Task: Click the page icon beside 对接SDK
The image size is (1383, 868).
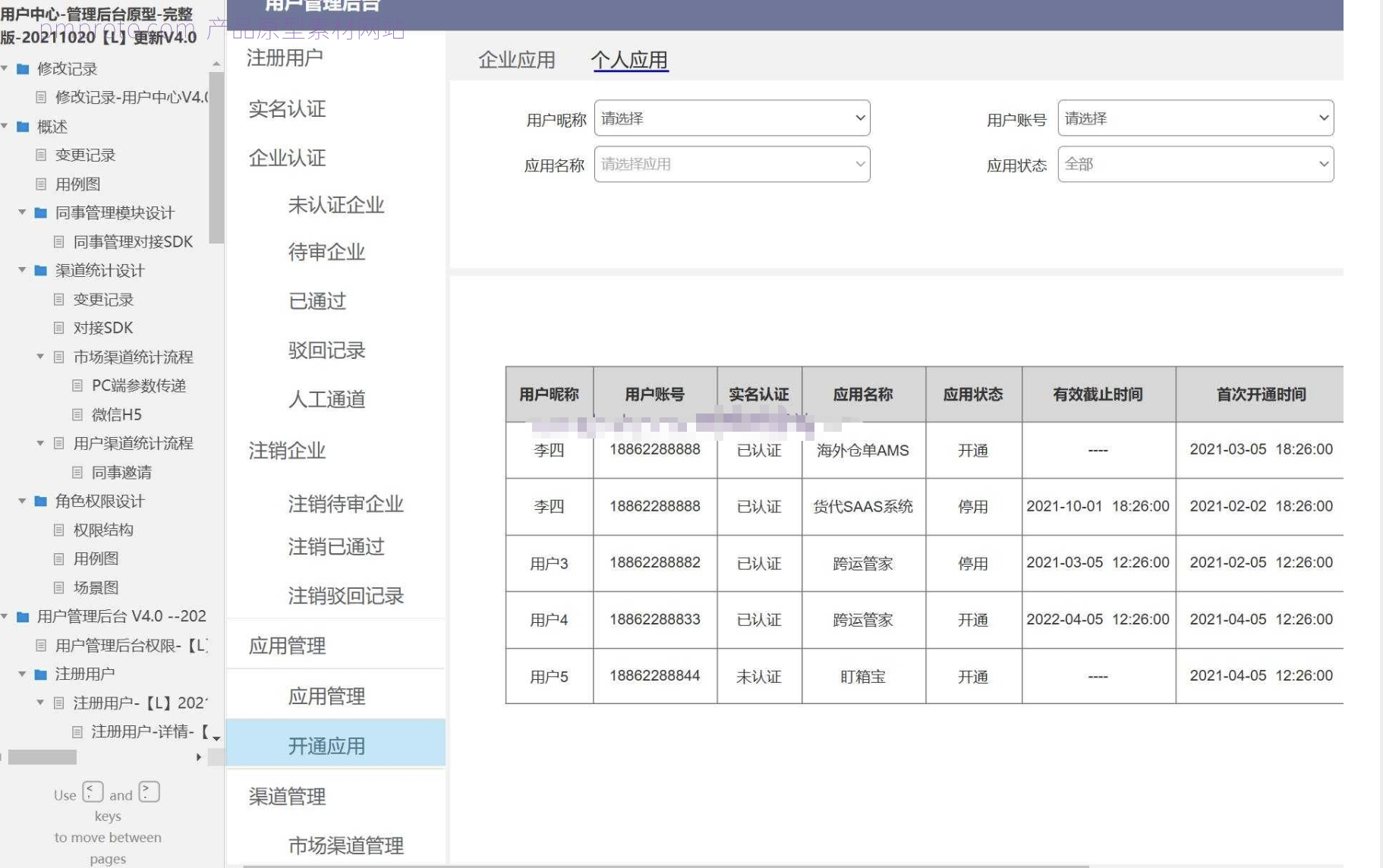Action: [x=59, y=329]
